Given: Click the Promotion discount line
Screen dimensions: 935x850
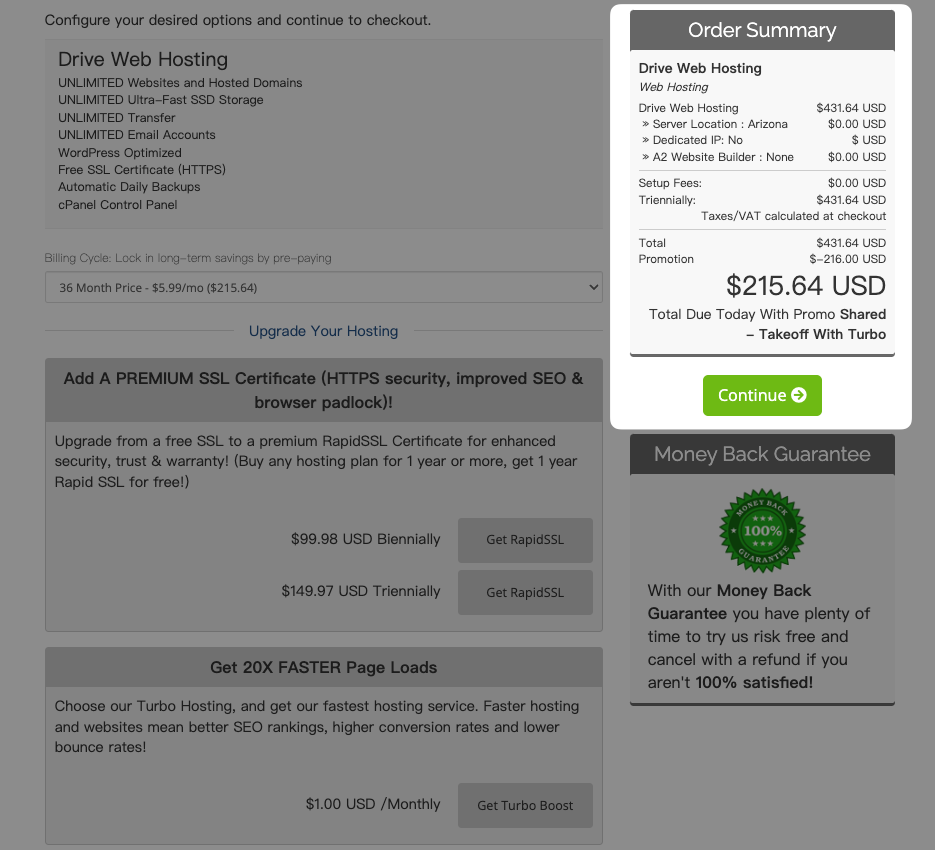Looking at the screenshot, I should point(762,259).
